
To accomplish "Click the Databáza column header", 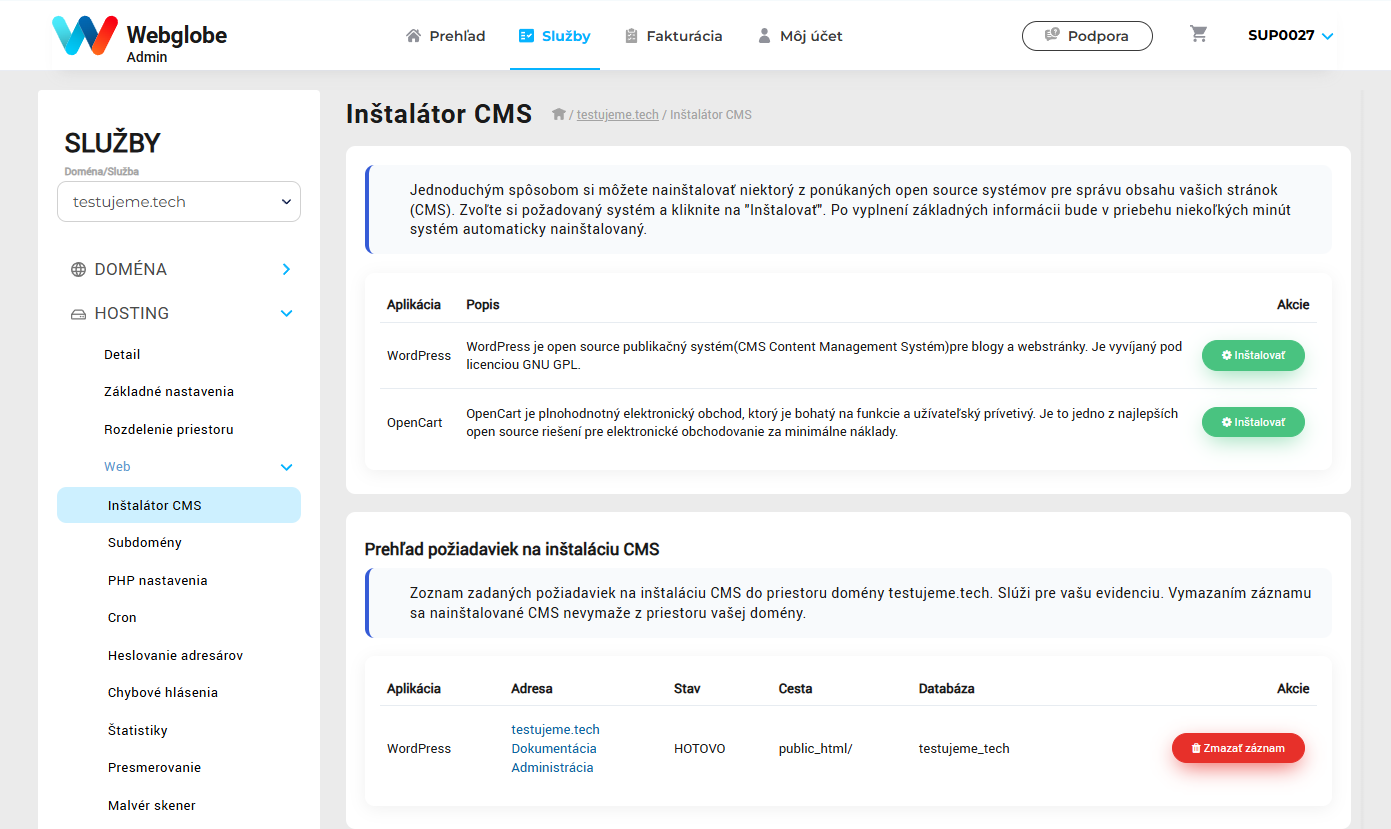I will (947, 688).
